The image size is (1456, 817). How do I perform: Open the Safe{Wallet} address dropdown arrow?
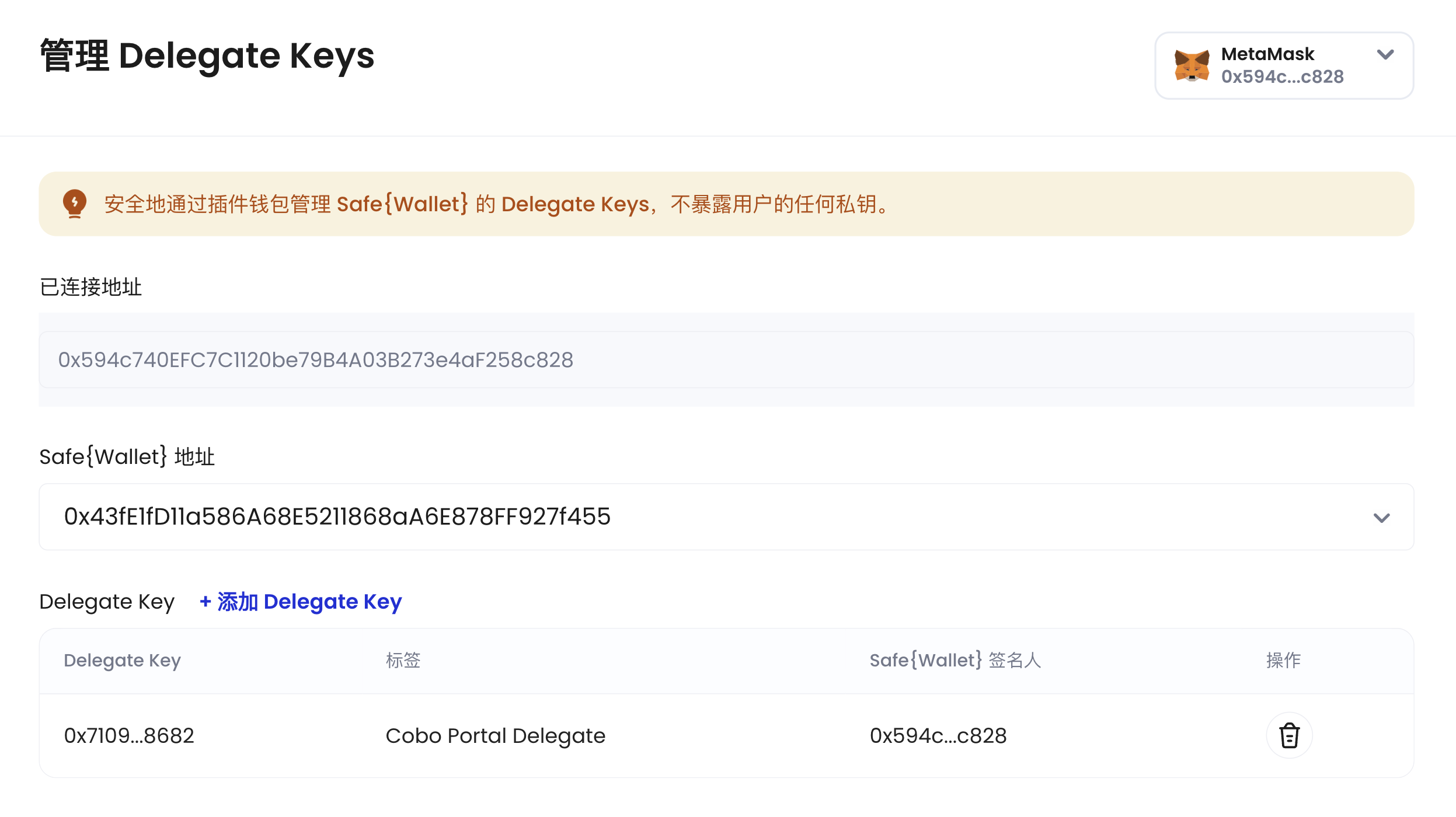coord(1381,518)
